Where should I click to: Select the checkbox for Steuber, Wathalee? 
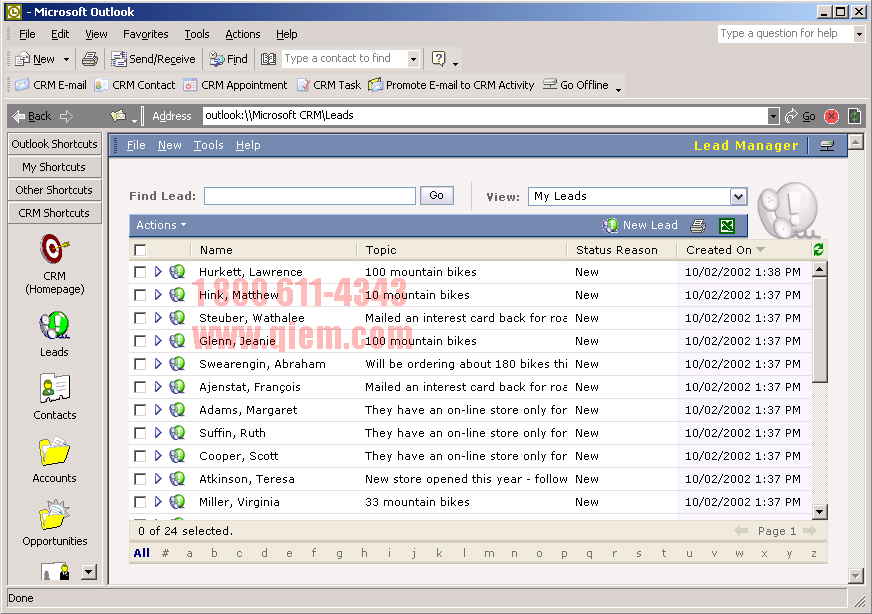(140, 318)
